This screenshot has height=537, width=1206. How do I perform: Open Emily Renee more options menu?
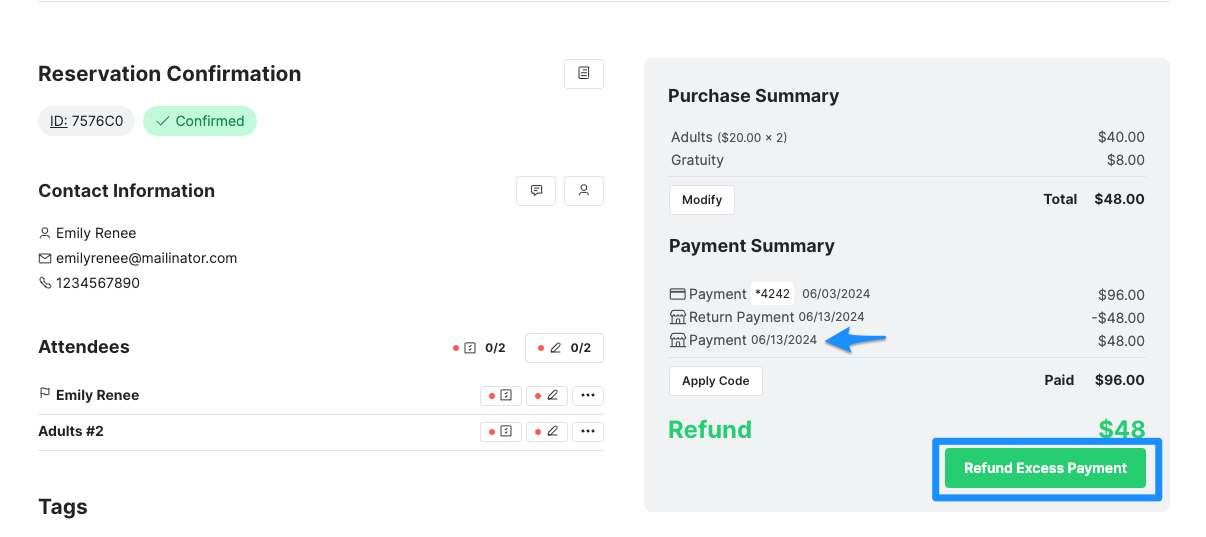tap(588, 396)
